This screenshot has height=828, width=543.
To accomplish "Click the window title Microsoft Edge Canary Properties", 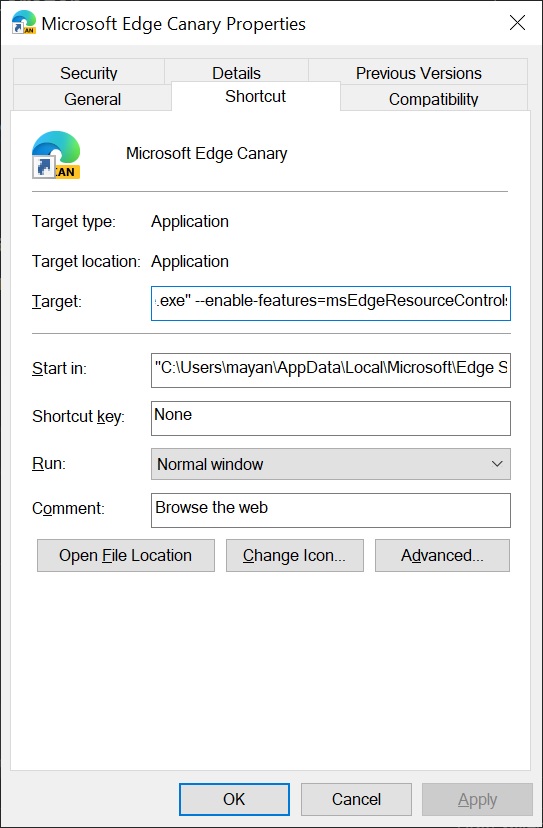I will tap(173, 24).
